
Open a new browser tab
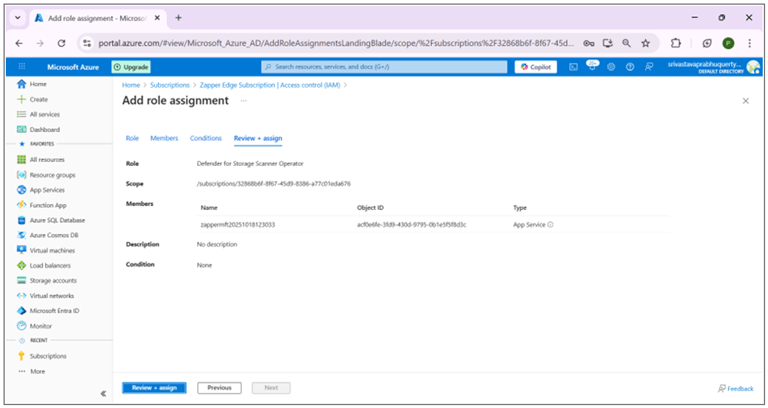(x=178, y=18)
